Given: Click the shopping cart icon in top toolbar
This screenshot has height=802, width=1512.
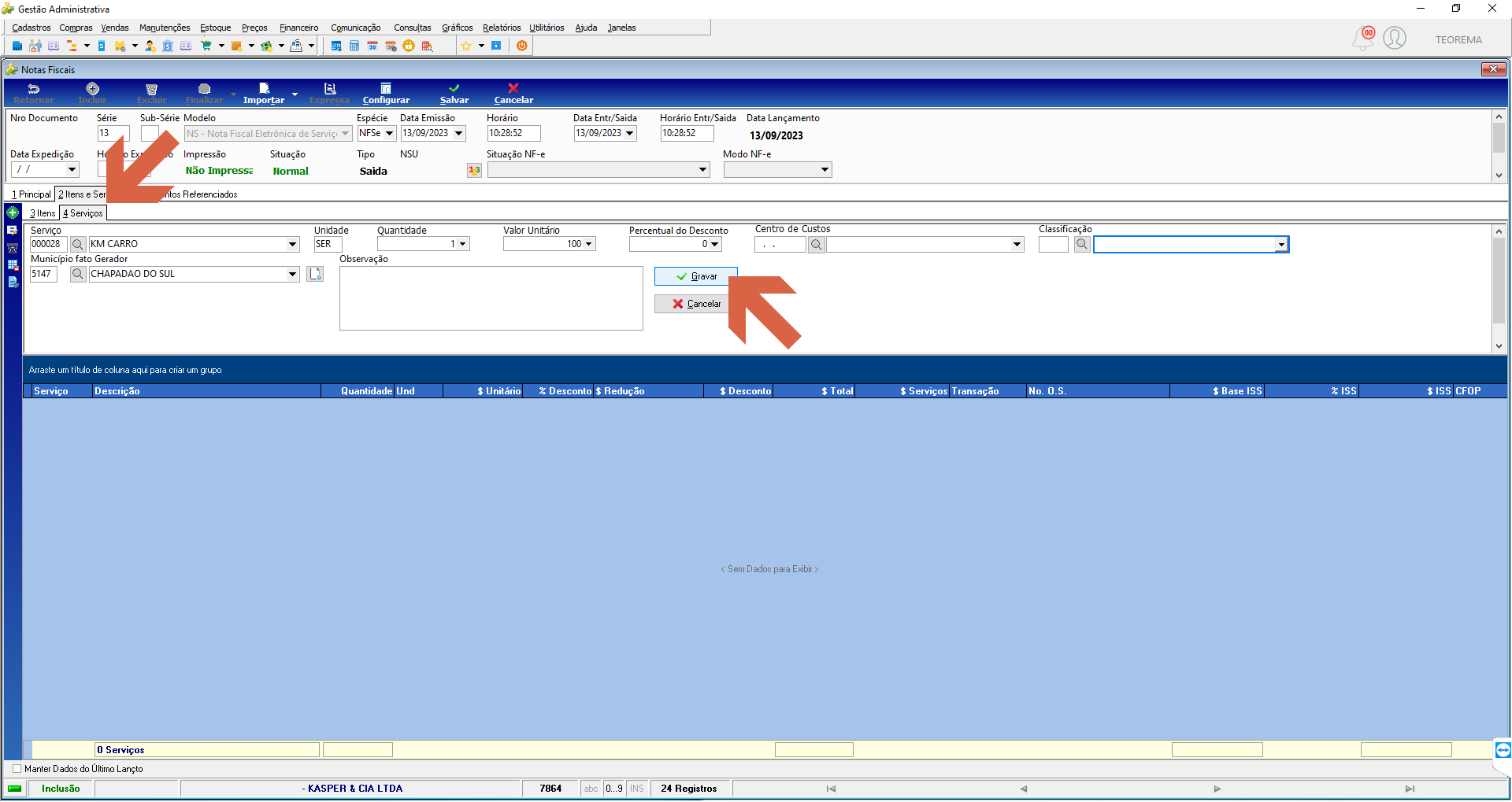Looking at the screenshot, I should [x=206, y=46].
